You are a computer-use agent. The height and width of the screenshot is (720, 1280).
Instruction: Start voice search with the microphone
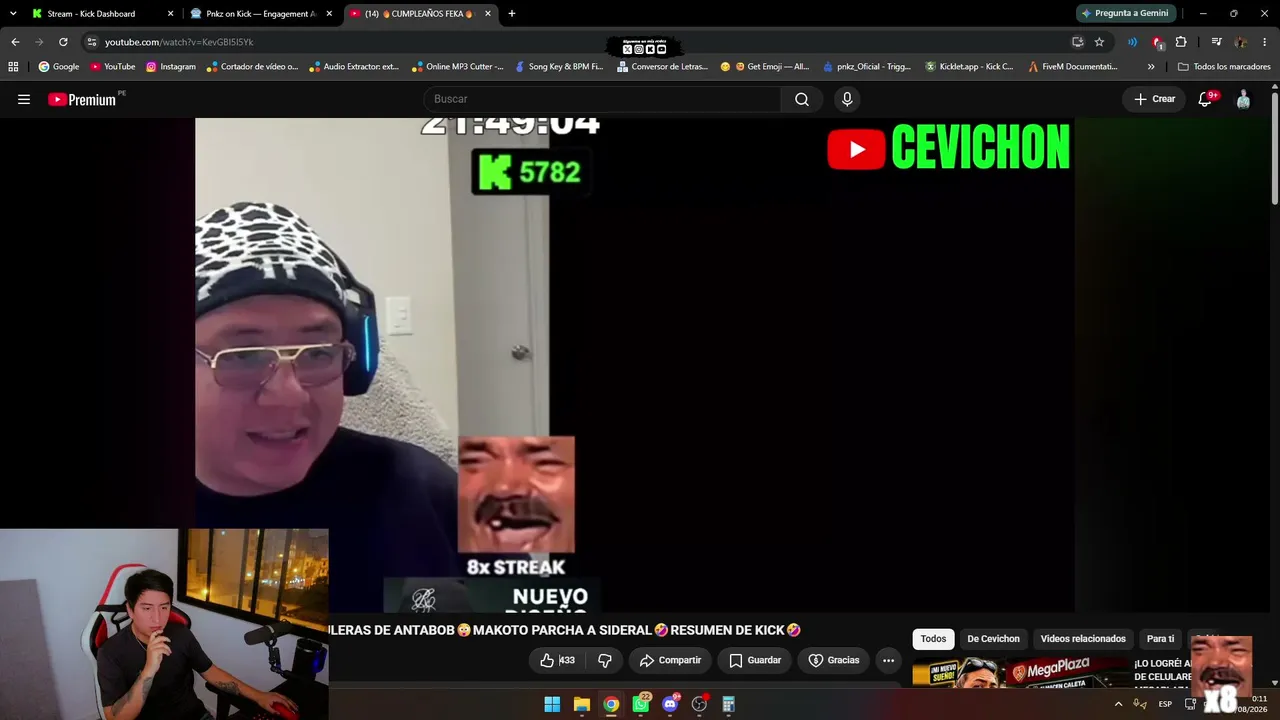click(x=847, y=99)
